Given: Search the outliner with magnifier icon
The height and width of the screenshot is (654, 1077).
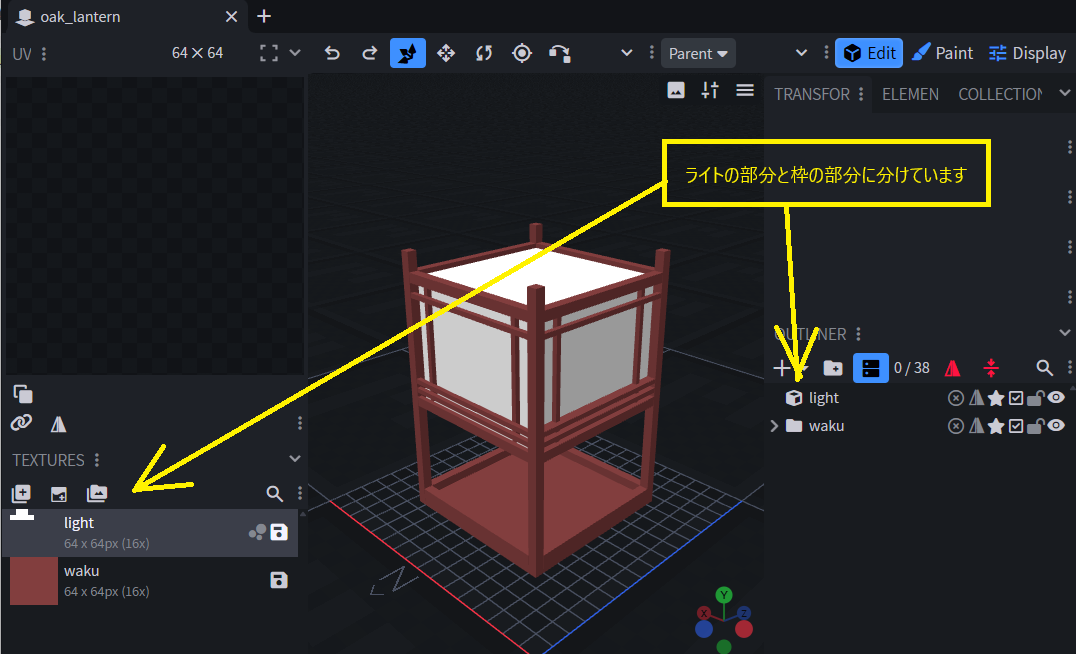Looking at the screenshot, I should pyautogui.click(x=1045, y=368).
